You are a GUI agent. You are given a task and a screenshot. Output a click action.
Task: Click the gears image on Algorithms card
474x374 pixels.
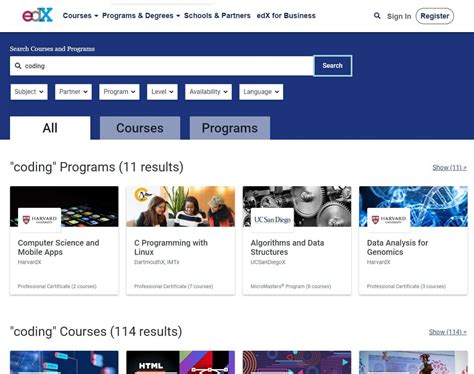[x=297, y=206]
